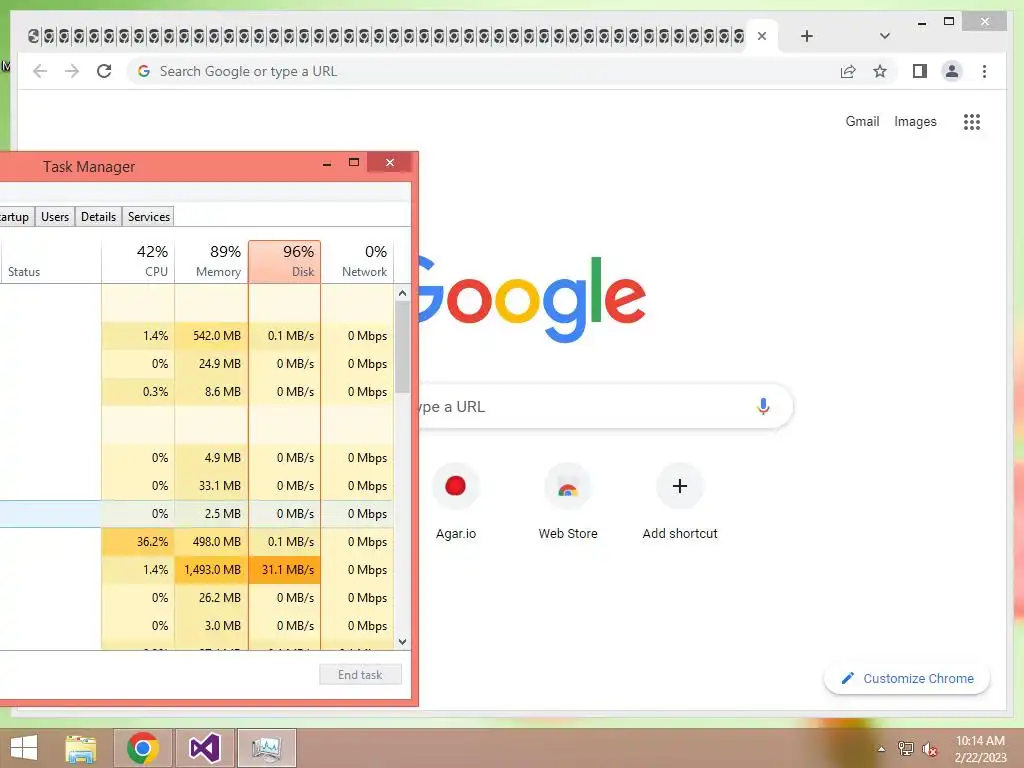
Task: Select the 1,493.0 MB memory cell
Action: tap(212, 569)
